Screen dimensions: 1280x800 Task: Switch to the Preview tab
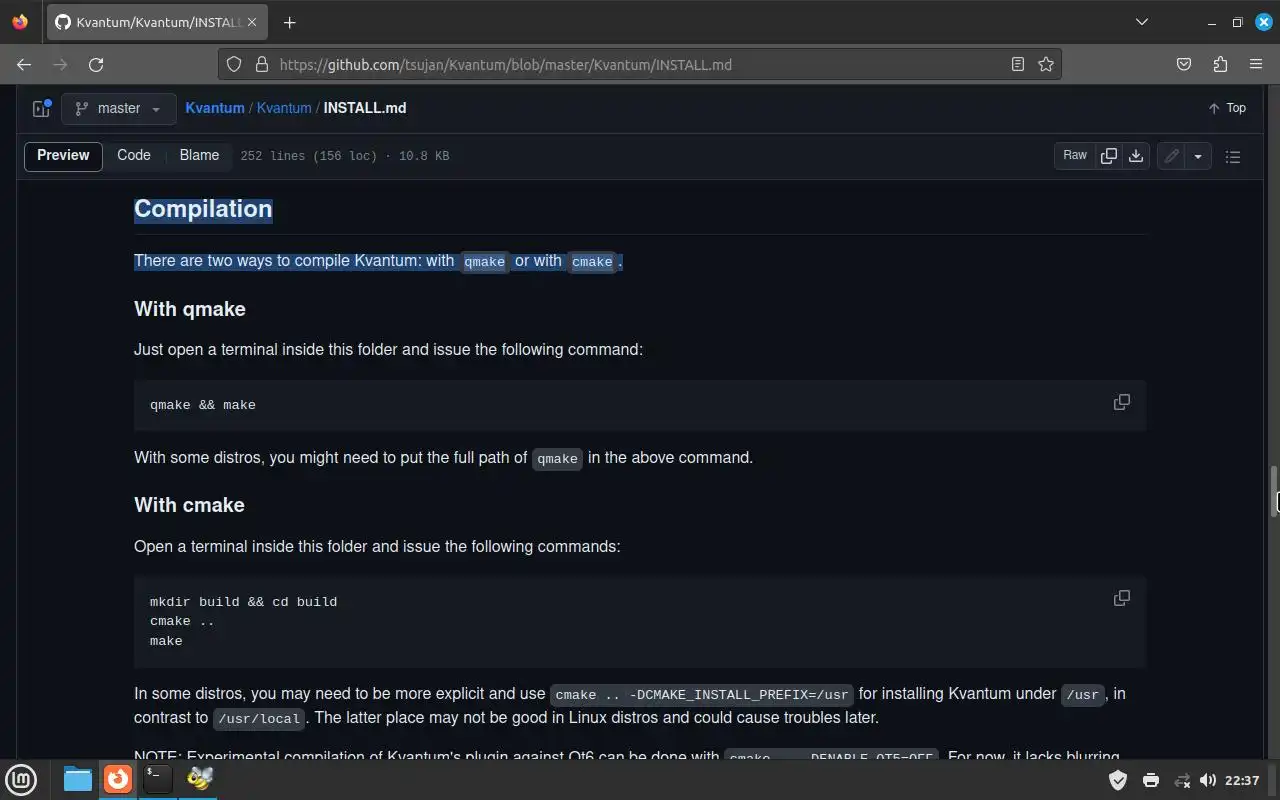[x=63, y=155]
